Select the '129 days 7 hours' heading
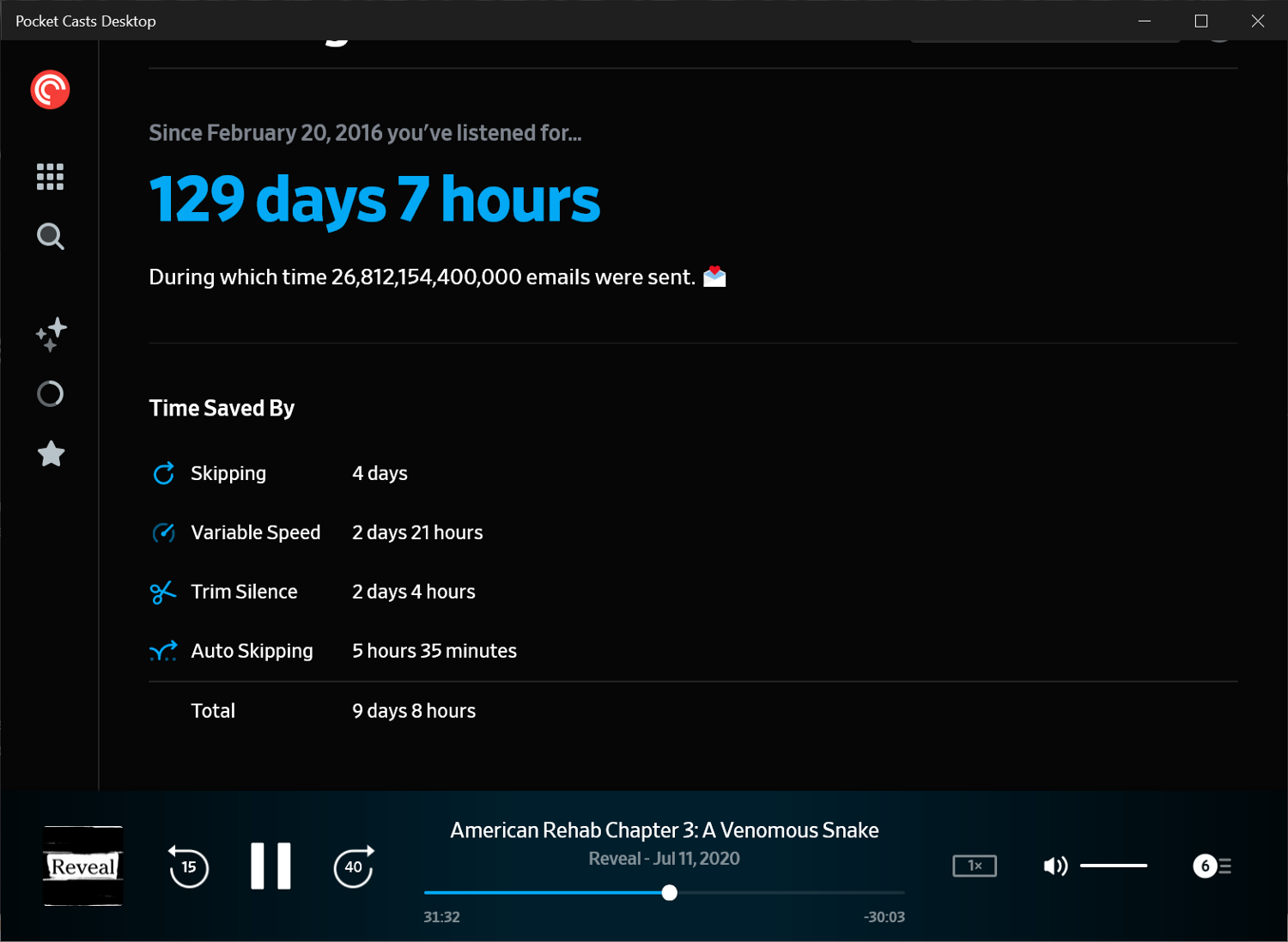 click(x=374, y=200)
